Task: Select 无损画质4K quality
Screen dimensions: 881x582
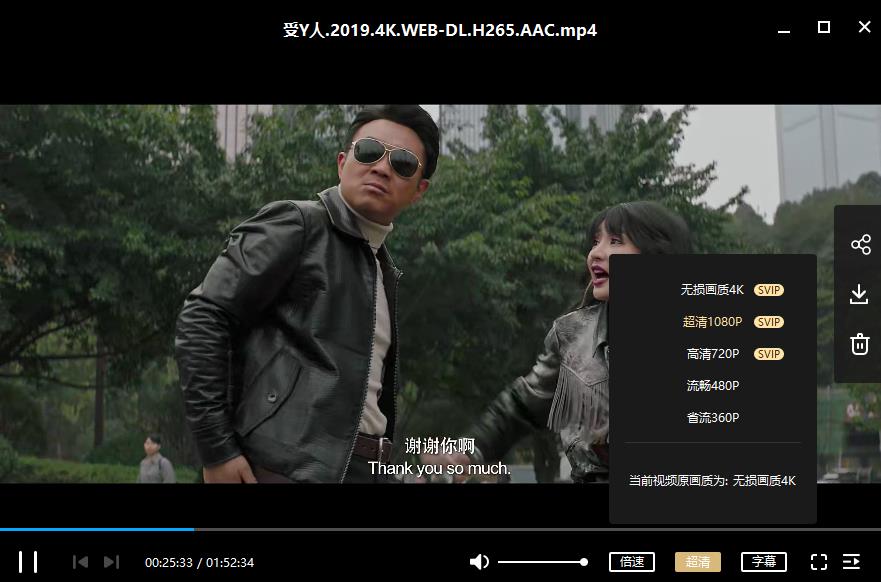Action: pyautogui.click(x=712, y=290)
